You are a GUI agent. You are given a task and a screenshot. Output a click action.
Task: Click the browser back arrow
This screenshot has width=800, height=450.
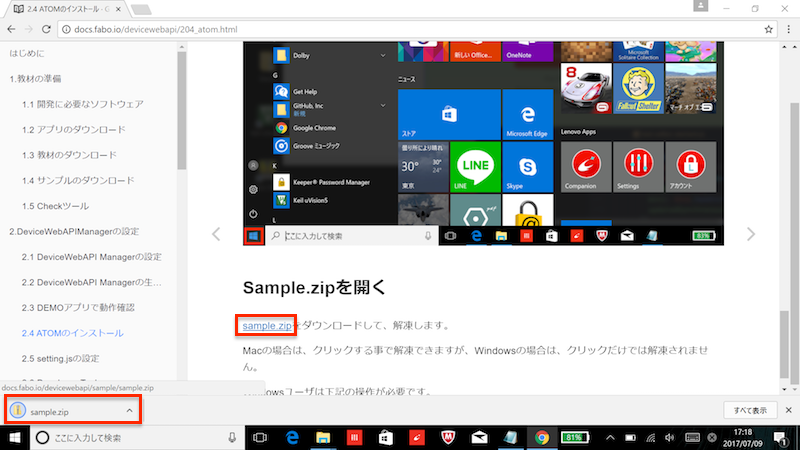tap(12, 30)
